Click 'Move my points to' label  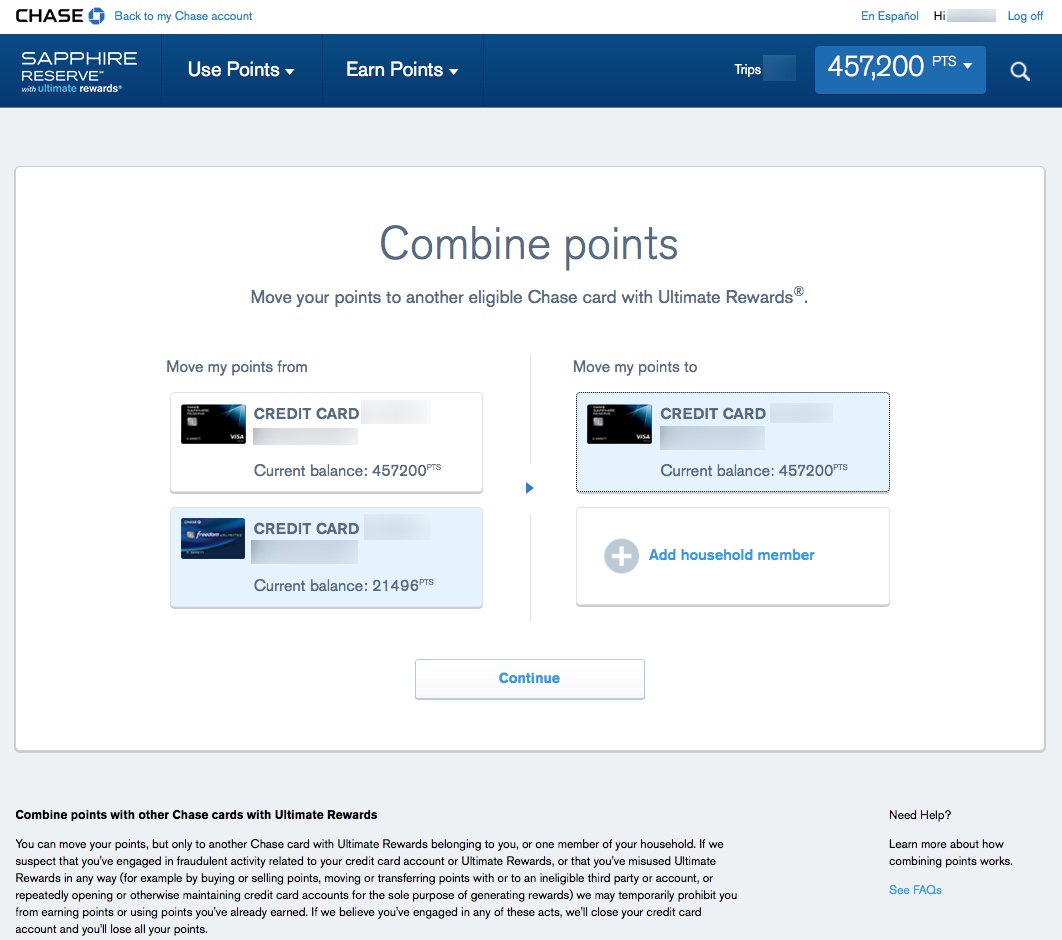coord(635,367)
